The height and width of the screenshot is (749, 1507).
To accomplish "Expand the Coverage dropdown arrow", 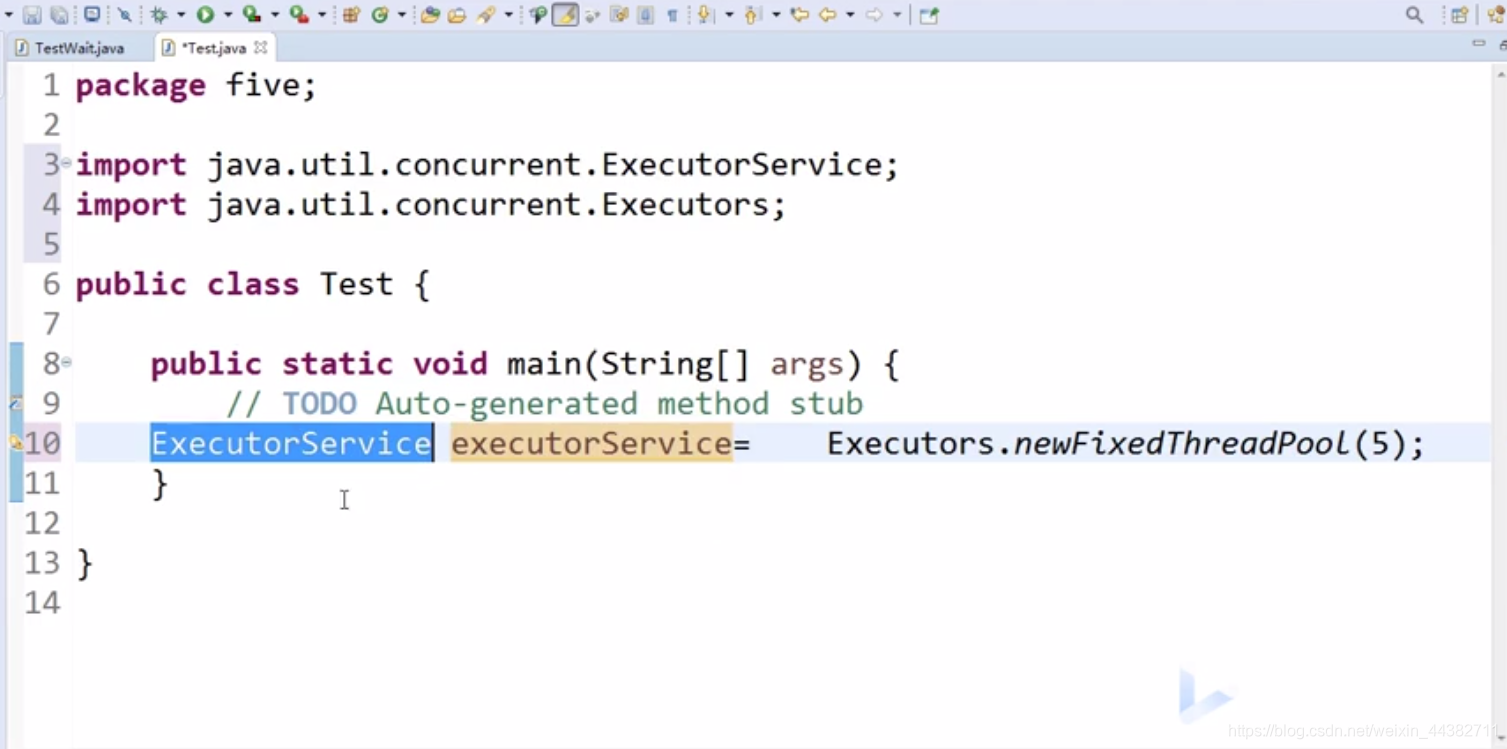I will tap(275, 15).
